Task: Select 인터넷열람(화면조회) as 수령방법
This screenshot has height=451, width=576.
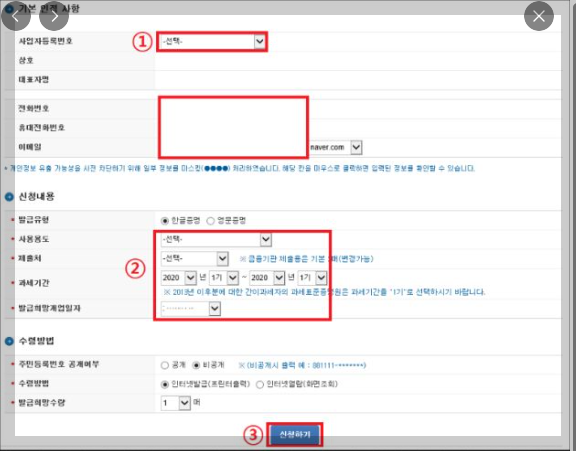Action: tap(260, 385)
